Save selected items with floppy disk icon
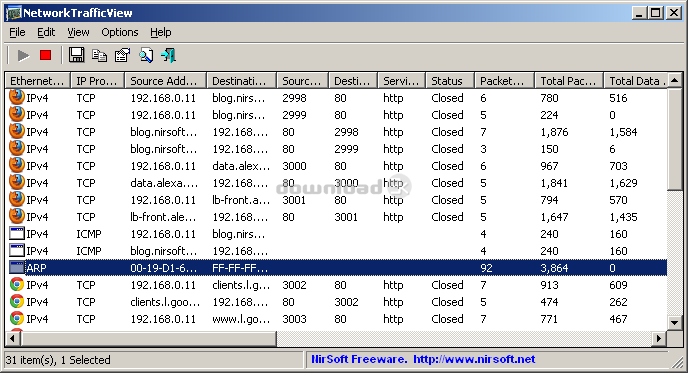 coord(76,55)
